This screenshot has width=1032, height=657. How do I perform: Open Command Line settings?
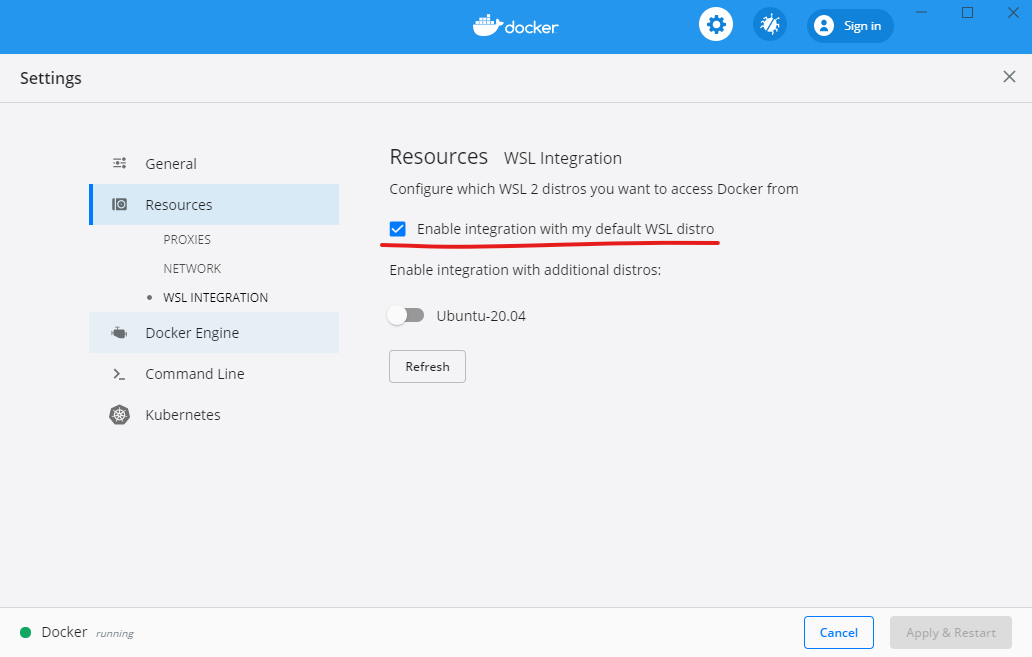214,374
